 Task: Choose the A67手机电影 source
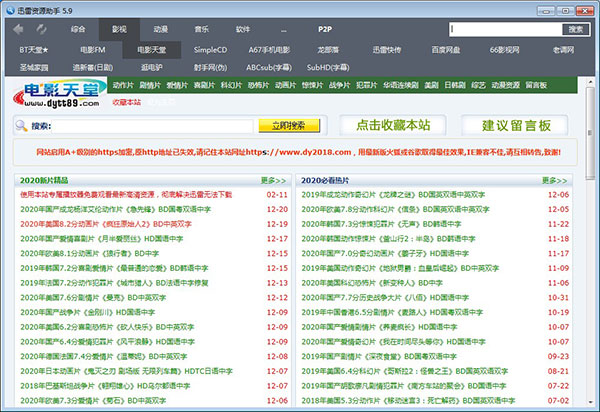tap(269, 50)
